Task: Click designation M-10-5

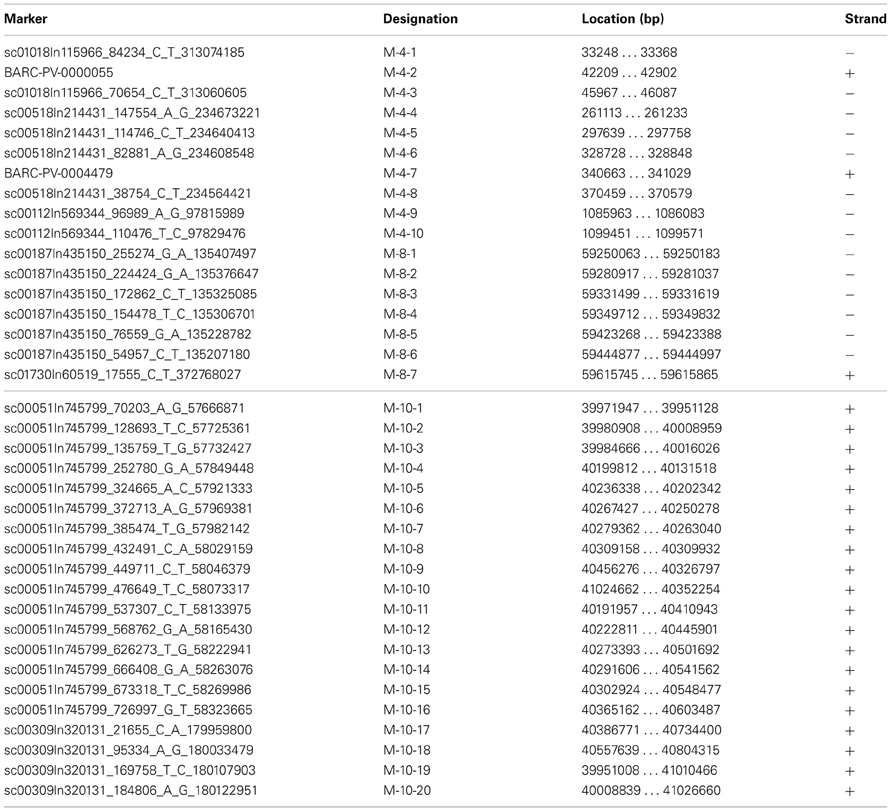Action: pyautogui.click(x=403, y=489)
